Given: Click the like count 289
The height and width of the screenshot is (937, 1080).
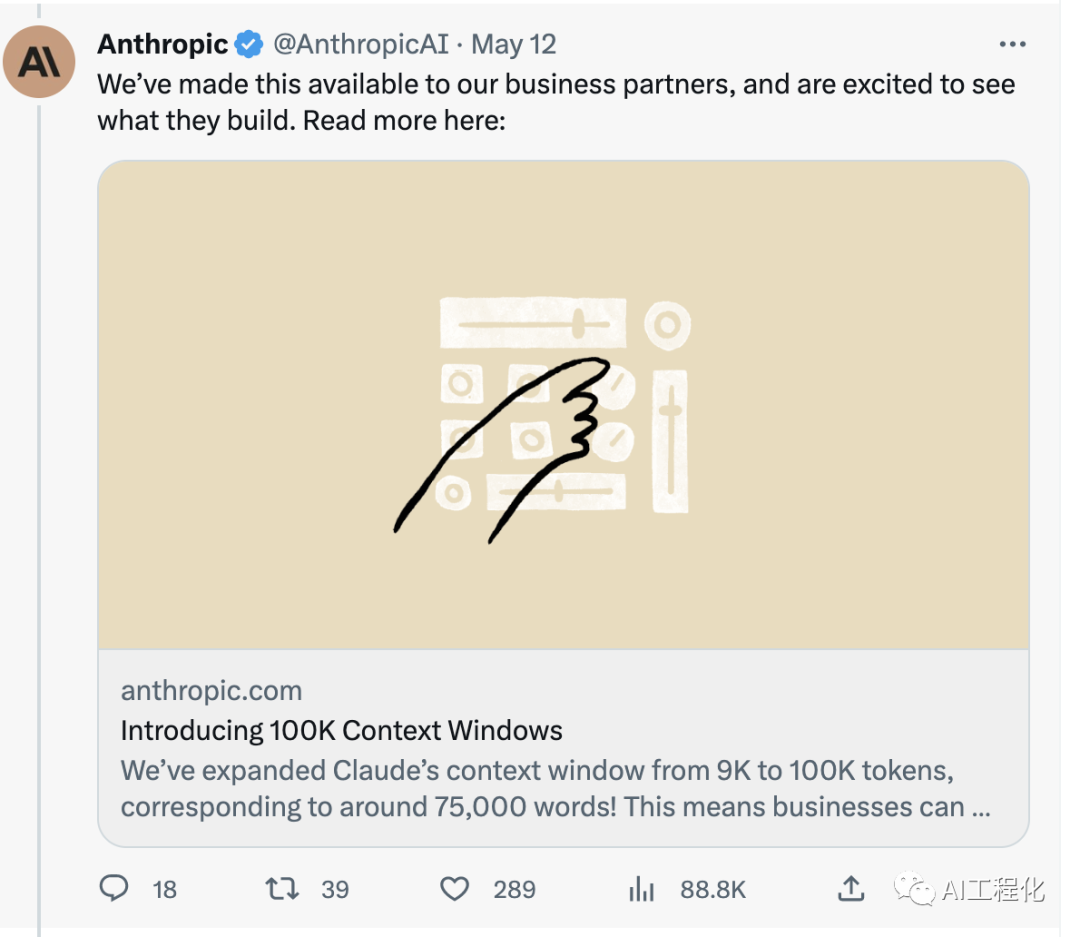Looking at the screenshot, I should click(x=514, y=889).
